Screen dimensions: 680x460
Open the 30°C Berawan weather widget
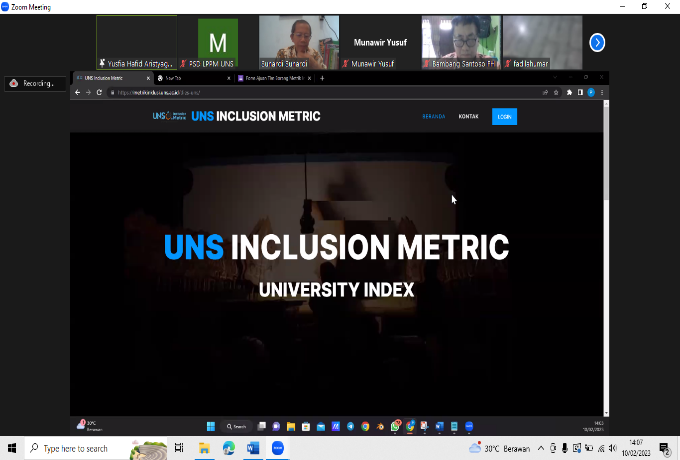[499, 448]
